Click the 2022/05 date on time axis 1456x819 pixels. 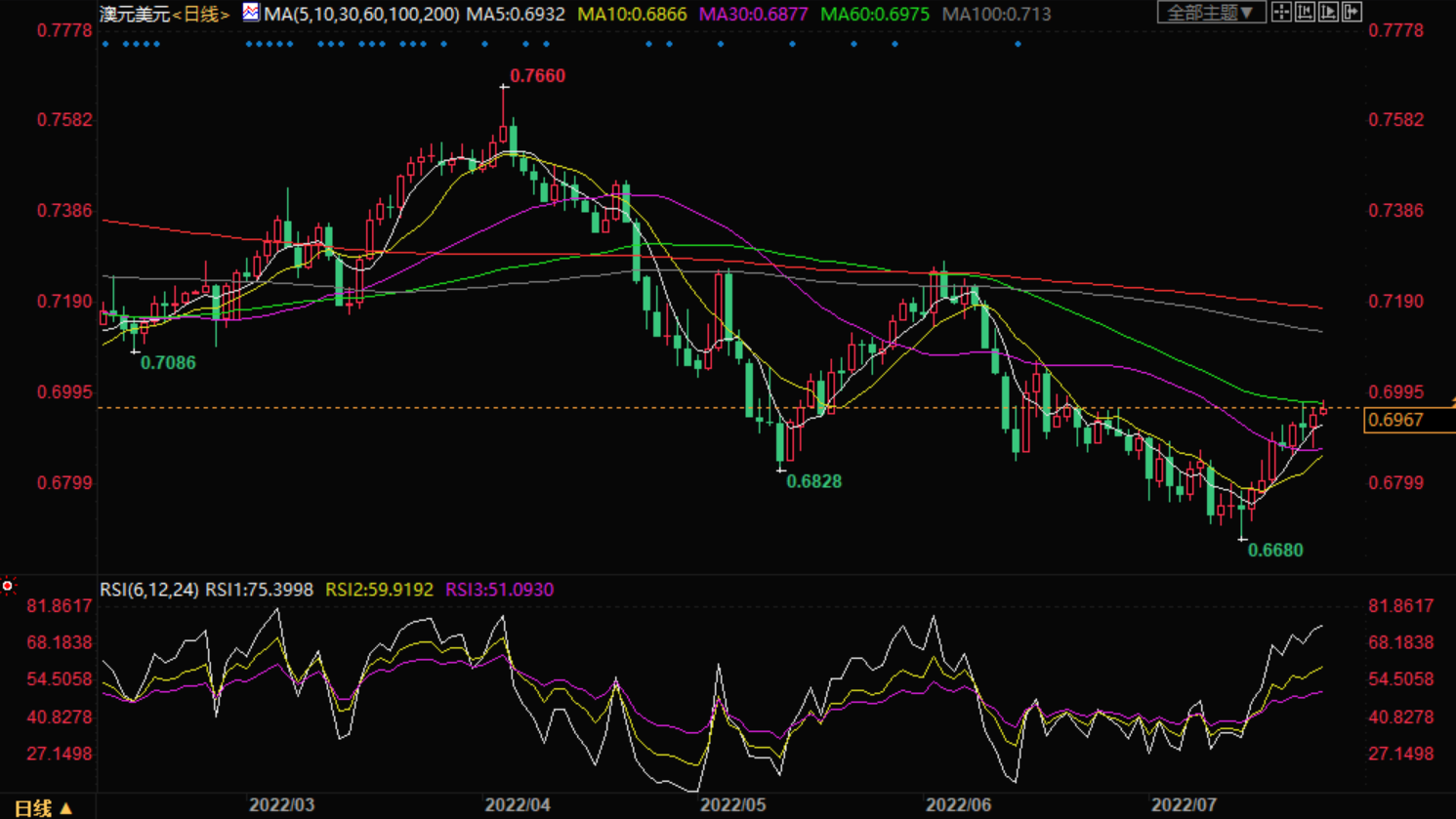(732, 805)
